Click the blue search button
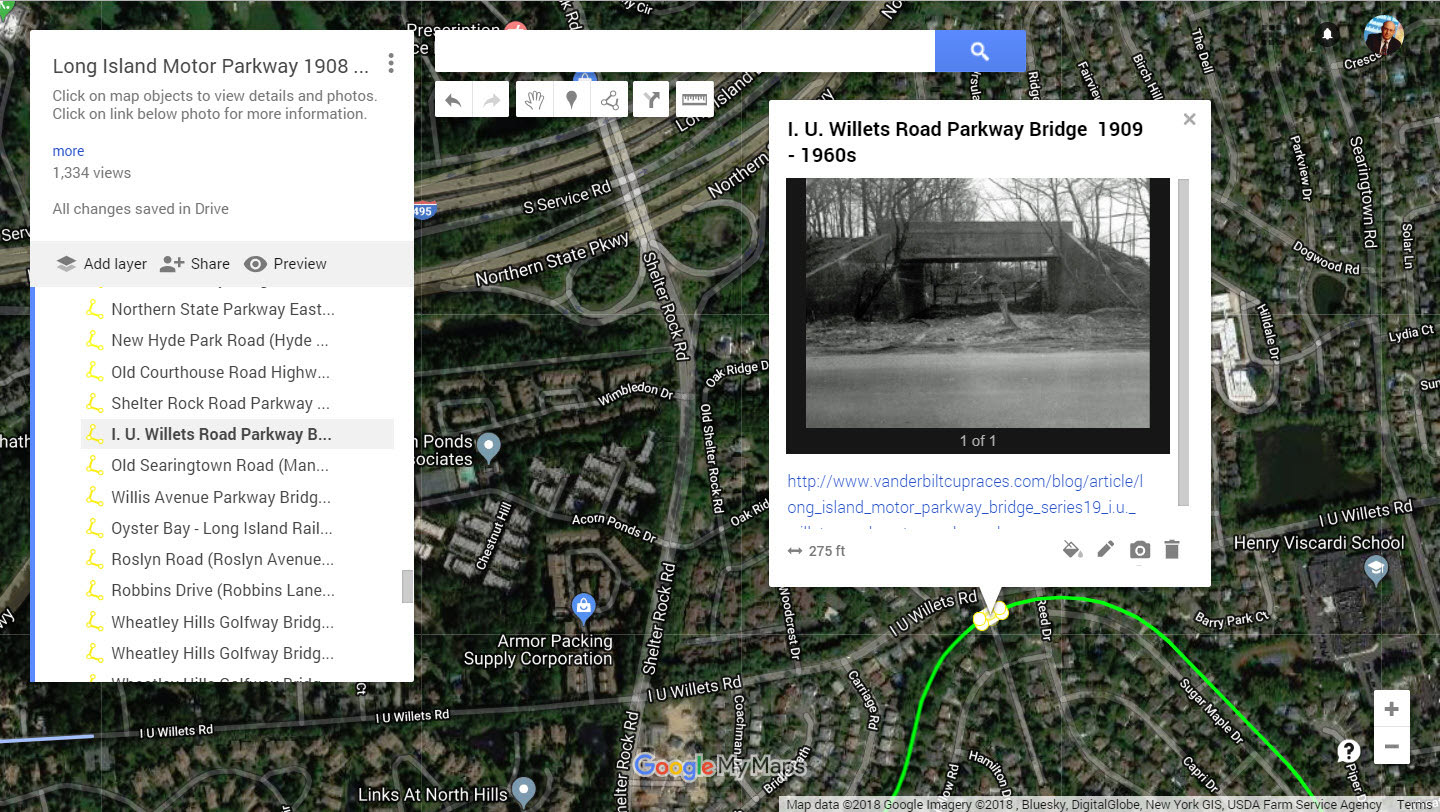Viewport: 1440px width, 812px height. pos(980,51)
